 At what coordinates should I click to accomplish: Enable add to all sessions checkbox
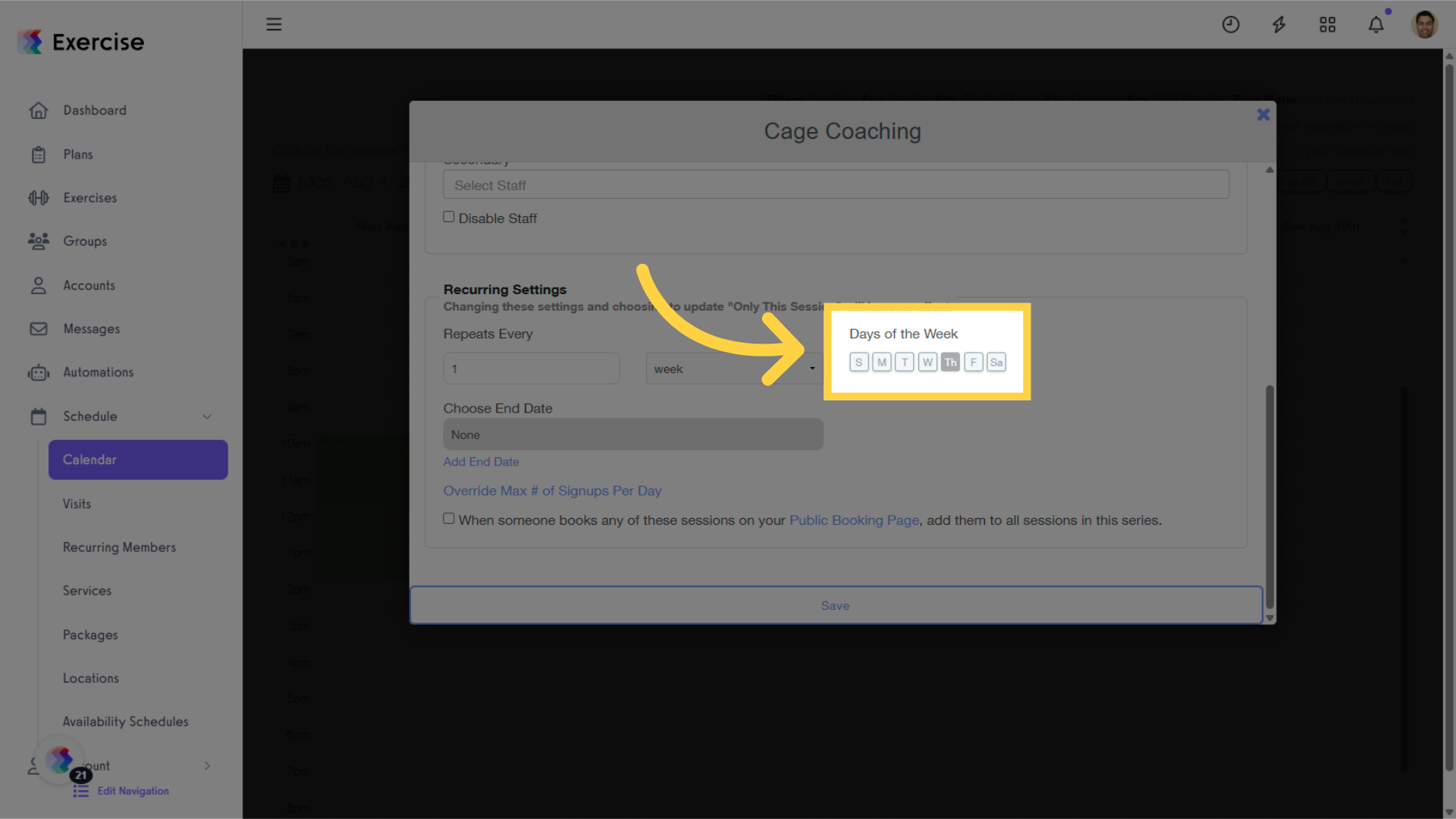[449, 519]
